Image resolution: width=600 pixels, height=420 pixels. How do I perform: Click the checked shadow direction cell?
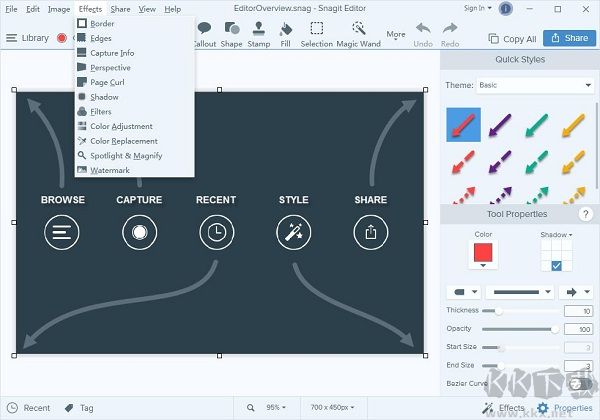[x=557, y=265]
